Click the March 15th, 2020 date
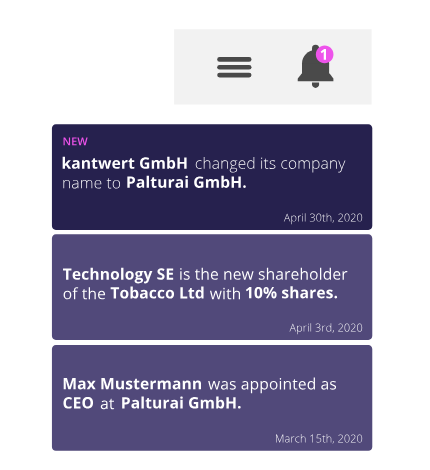Viewport: 430px width, 470px height. coord(319,439)
